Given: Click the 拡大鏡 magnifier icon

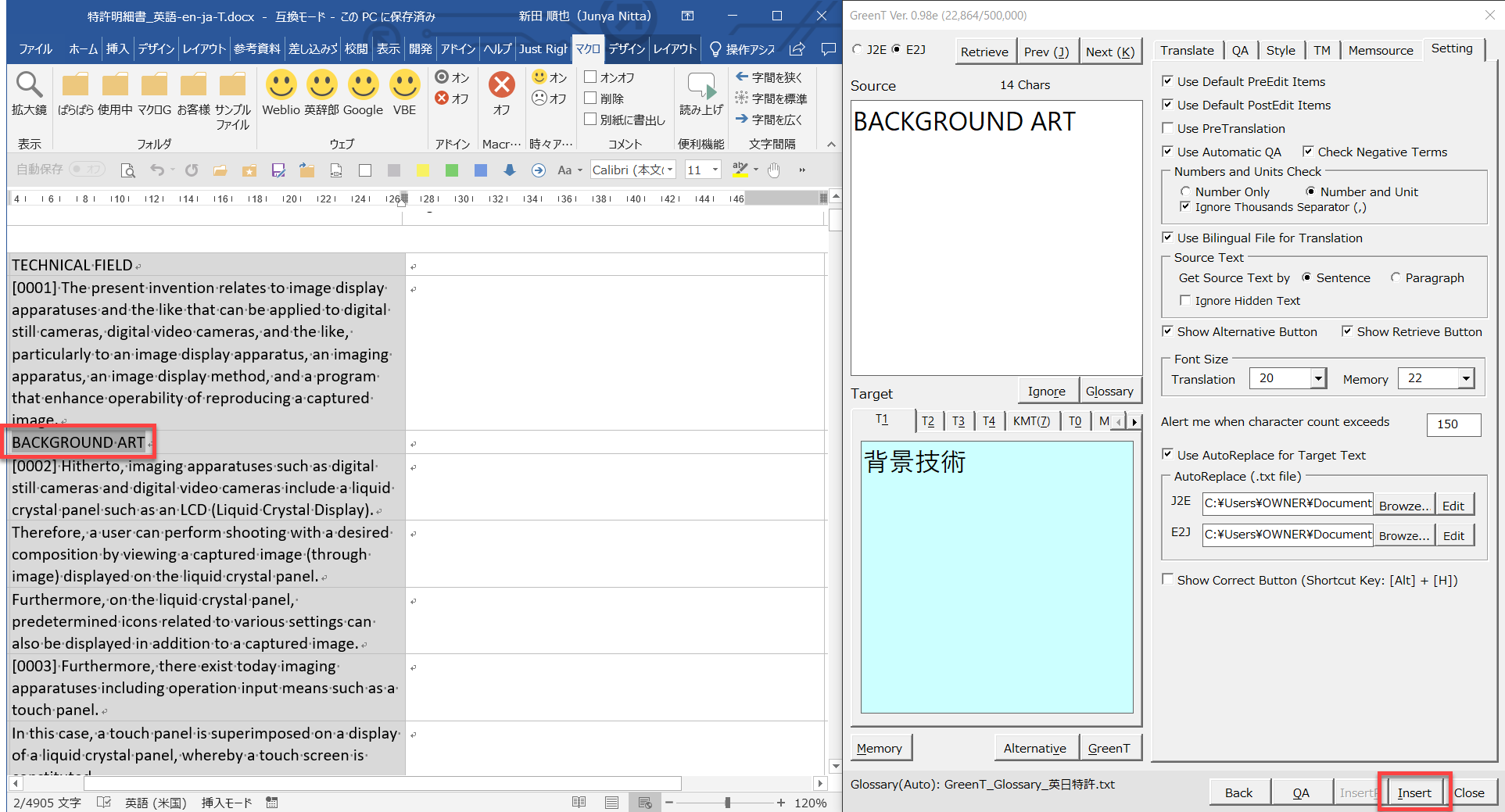Looking at the screenshot, I should click(29, 84).
